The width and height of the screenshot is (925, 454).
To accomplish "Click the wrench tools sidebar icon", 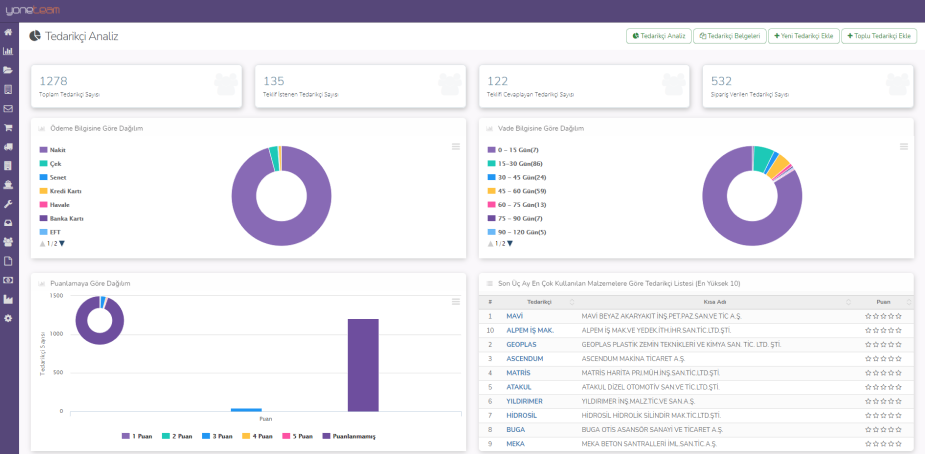I will [x=8, y=203].
